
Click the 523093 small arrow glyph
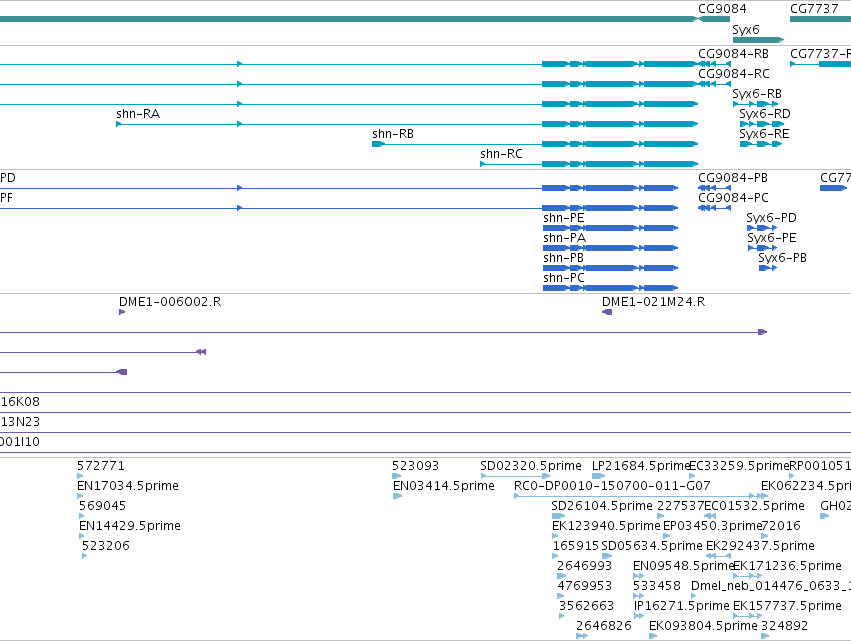pyautogui.click(x=396, y=476)
